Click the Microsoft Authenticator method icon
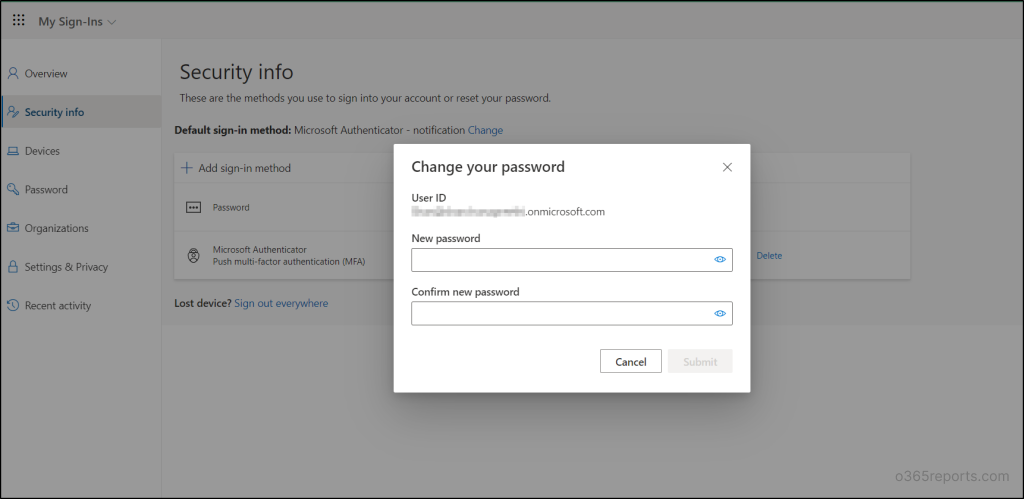This screenshot has height=499, width=1024. pos(193,255)
